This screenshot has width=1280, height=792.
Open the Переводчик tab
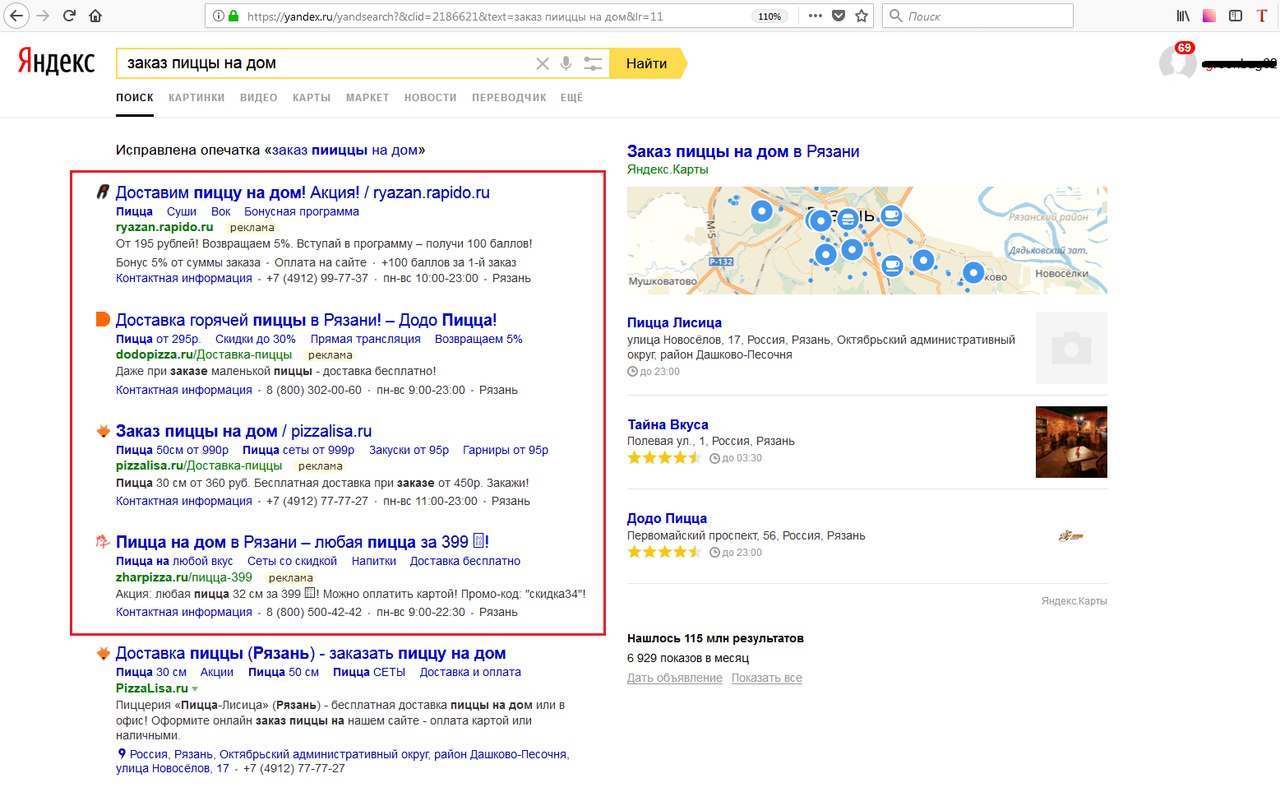[x=509, y=98]
